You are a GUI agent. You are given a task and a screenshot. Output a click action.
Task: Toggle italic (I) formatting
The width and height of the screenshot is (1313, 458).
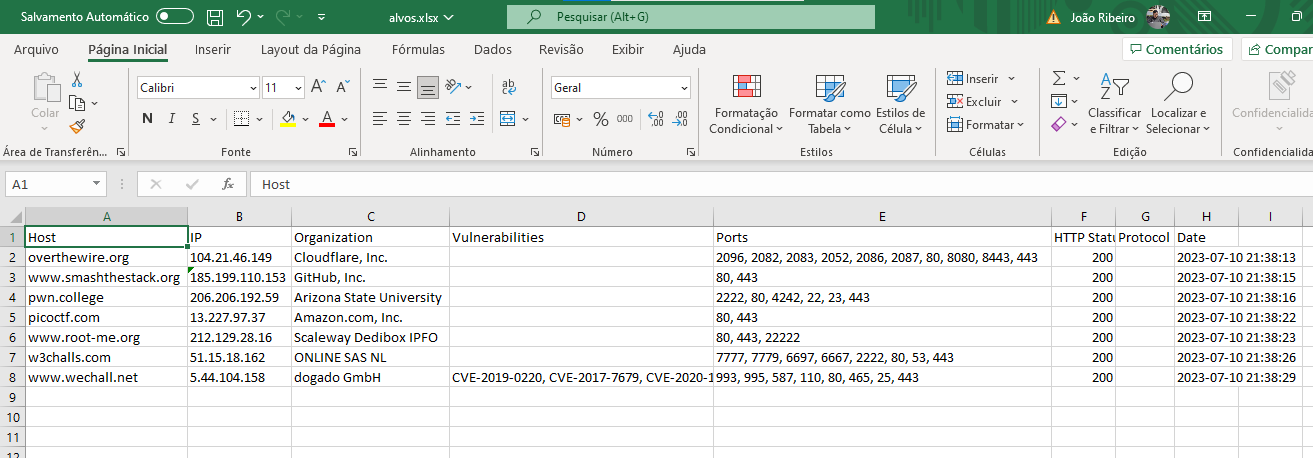coord(173,119)
